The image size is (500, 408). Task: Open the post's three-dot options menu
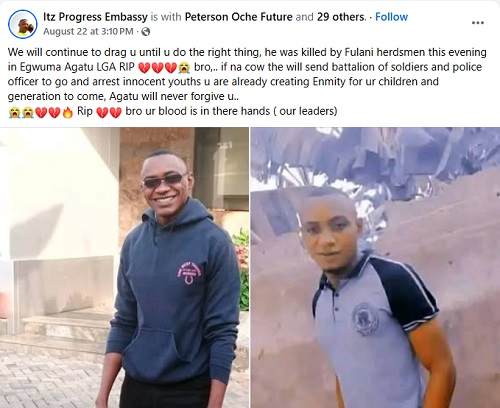pos(477,23)
